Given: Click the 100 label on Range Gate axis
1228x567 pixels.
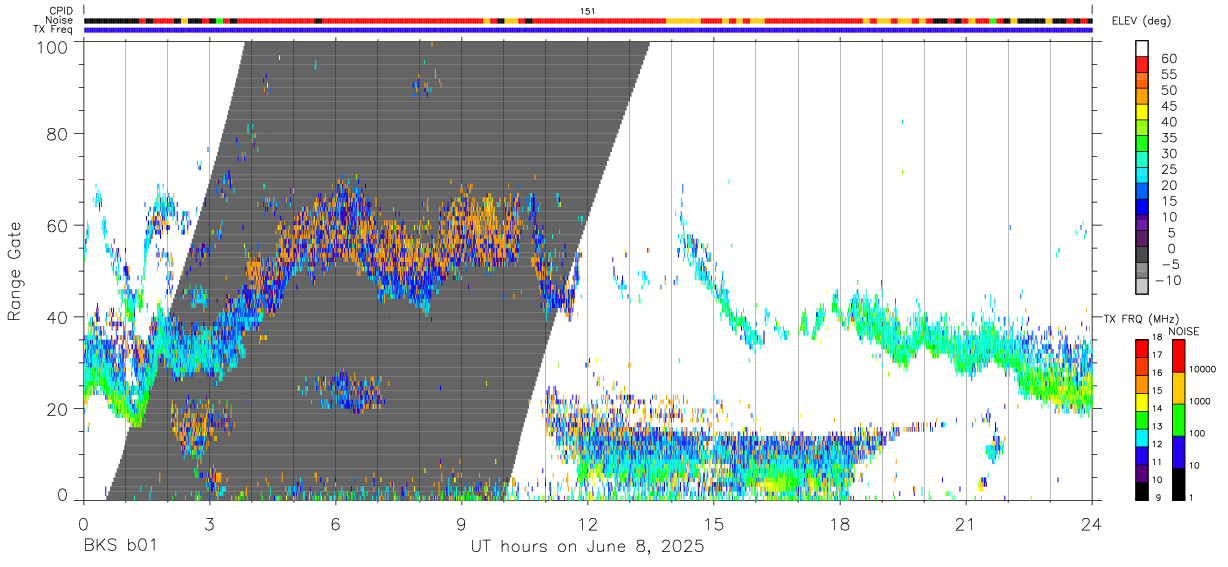Looking at the screenshot, I should (54, 47).
